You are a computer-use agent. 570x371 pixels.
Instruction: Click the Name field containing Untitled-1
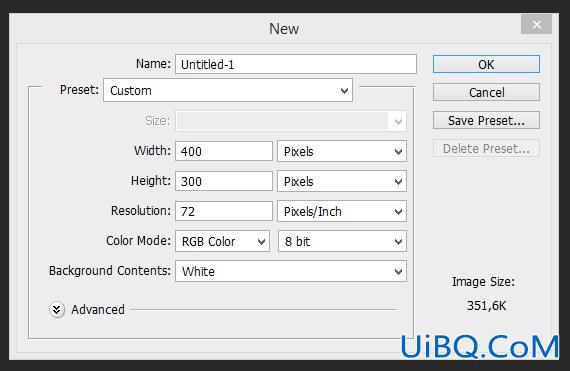tap(296, 64)
